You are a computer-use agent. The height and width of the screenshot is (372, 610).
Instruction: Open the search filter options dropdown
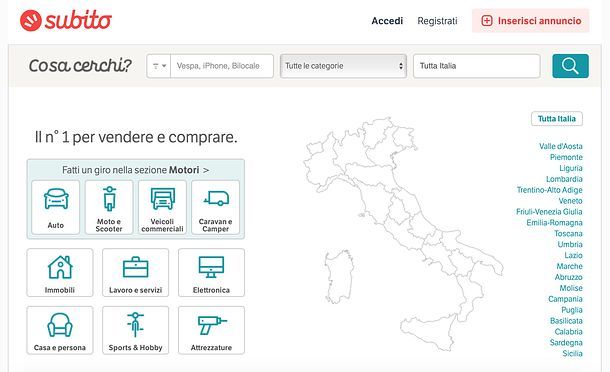159,66
